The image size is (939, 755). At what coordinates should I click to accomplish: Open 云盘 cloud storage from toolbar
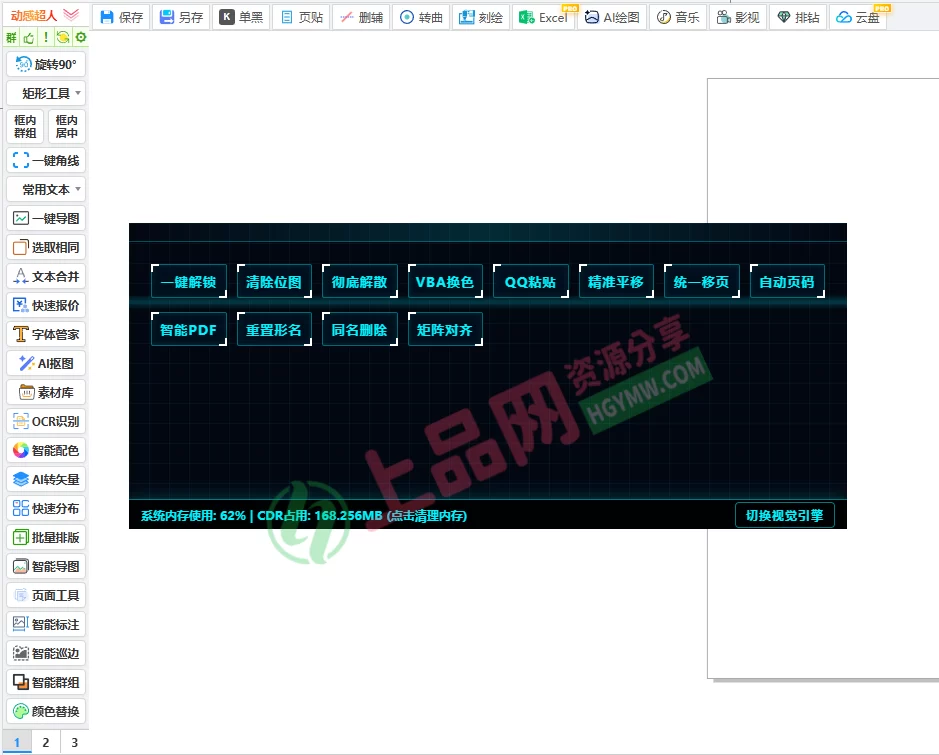click(857, 16)
